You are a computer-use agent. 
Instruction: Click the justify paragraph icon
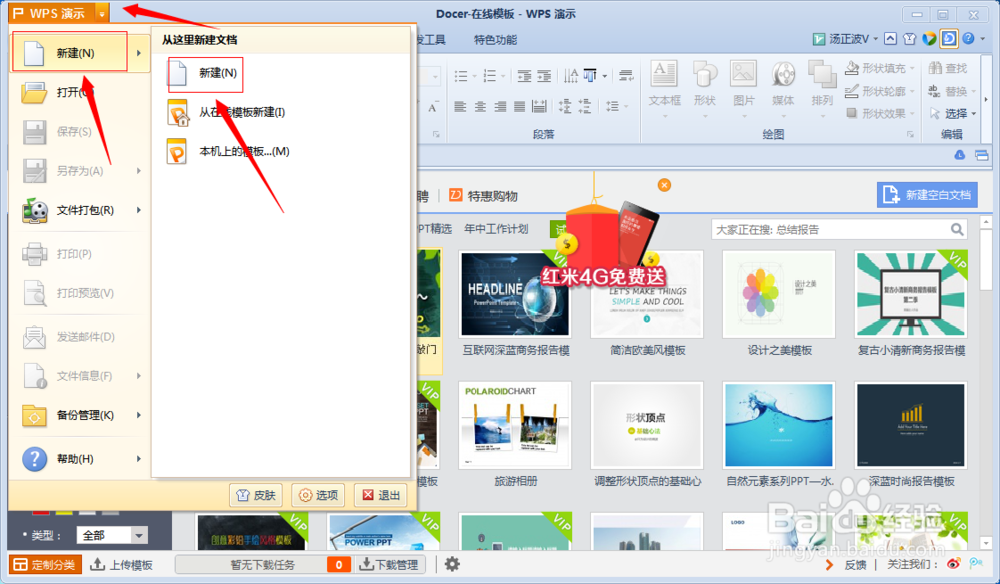(520, 106)
